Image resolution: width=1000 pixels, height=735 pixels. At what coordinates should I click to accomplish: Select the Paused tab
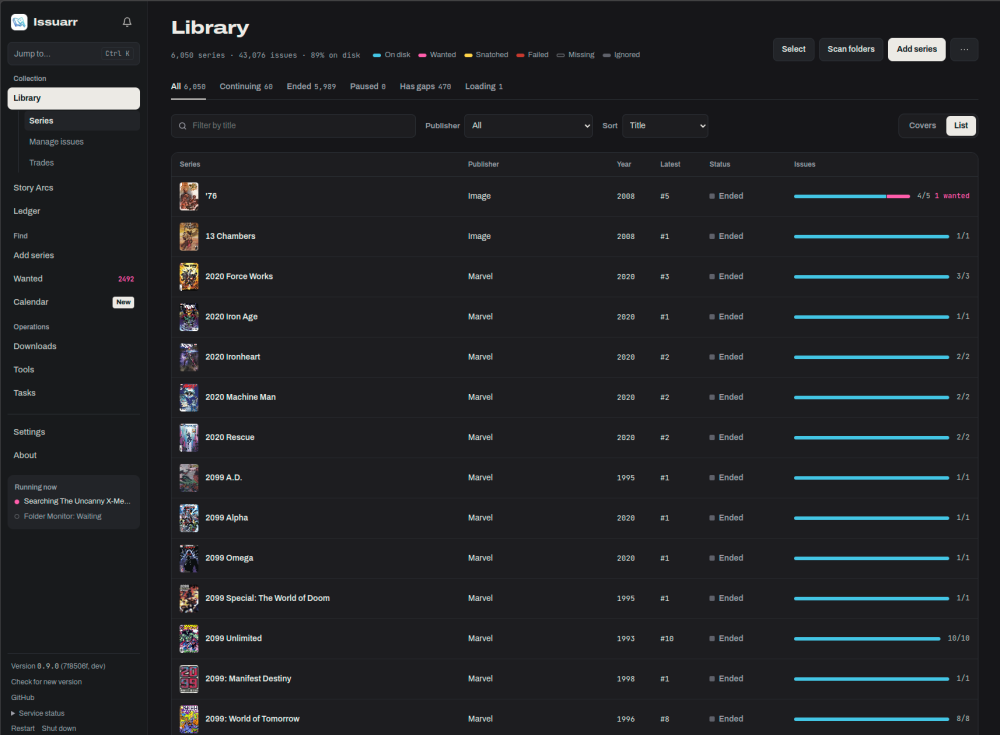tap(368, 87)
